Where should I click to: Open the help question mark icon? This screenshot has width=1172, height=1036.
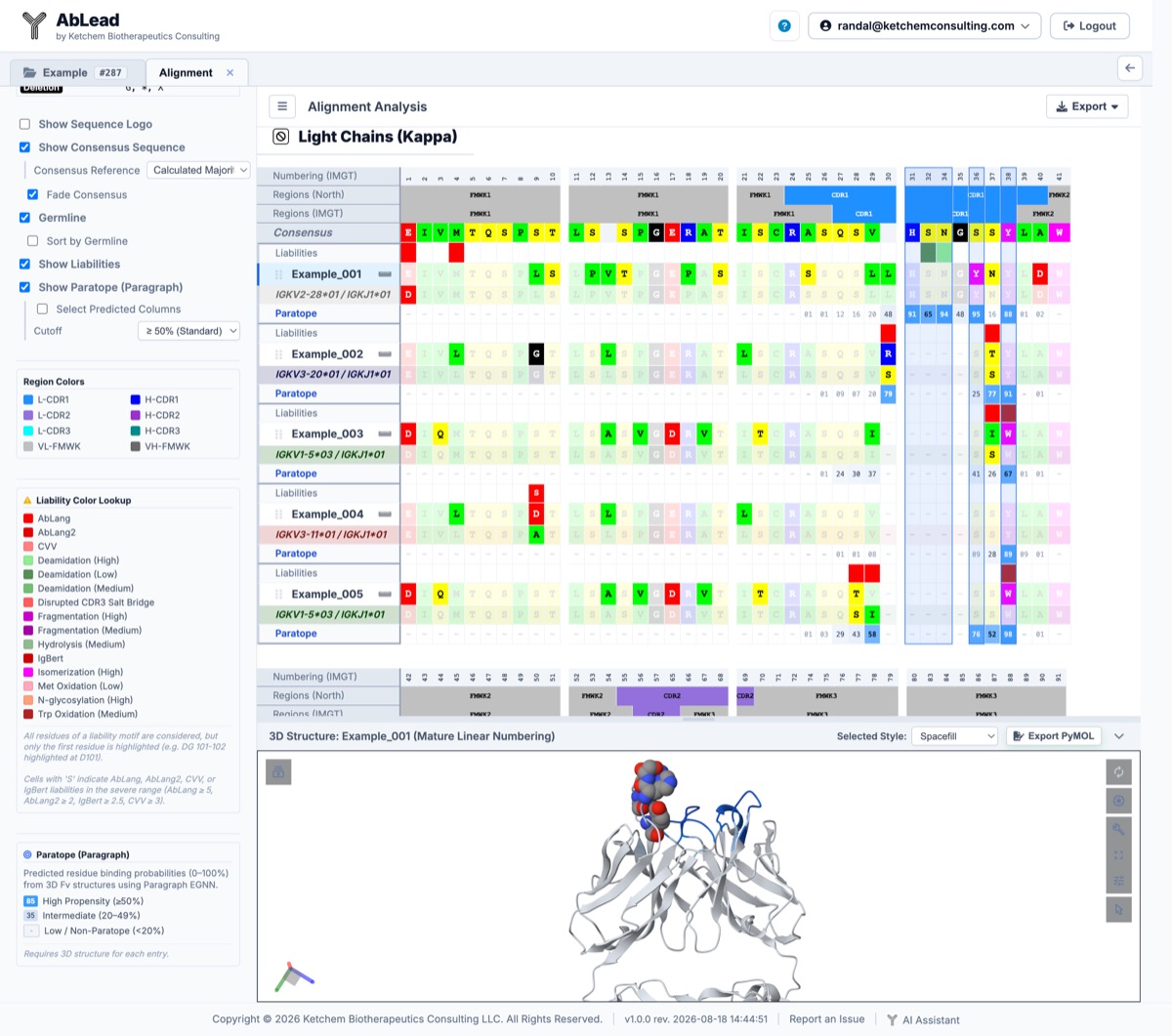click(x=784, y=26)
